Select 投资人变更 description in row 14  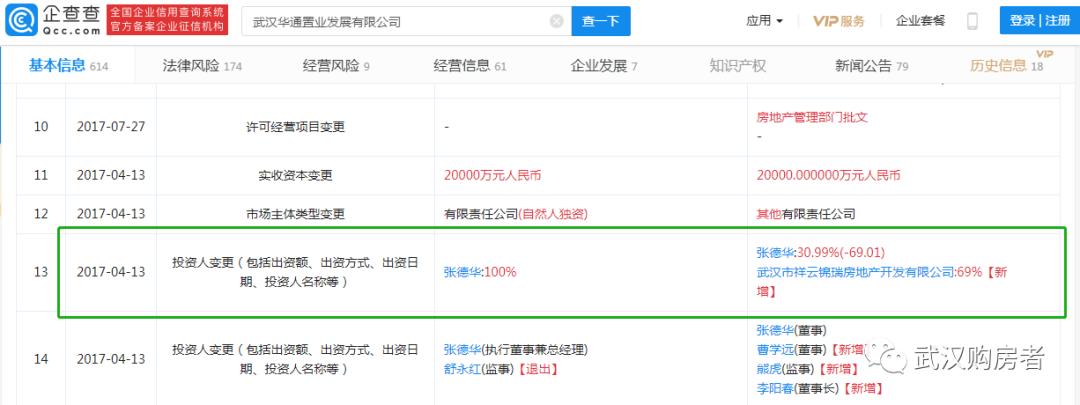pyautogui.click(x=295, y=359)
